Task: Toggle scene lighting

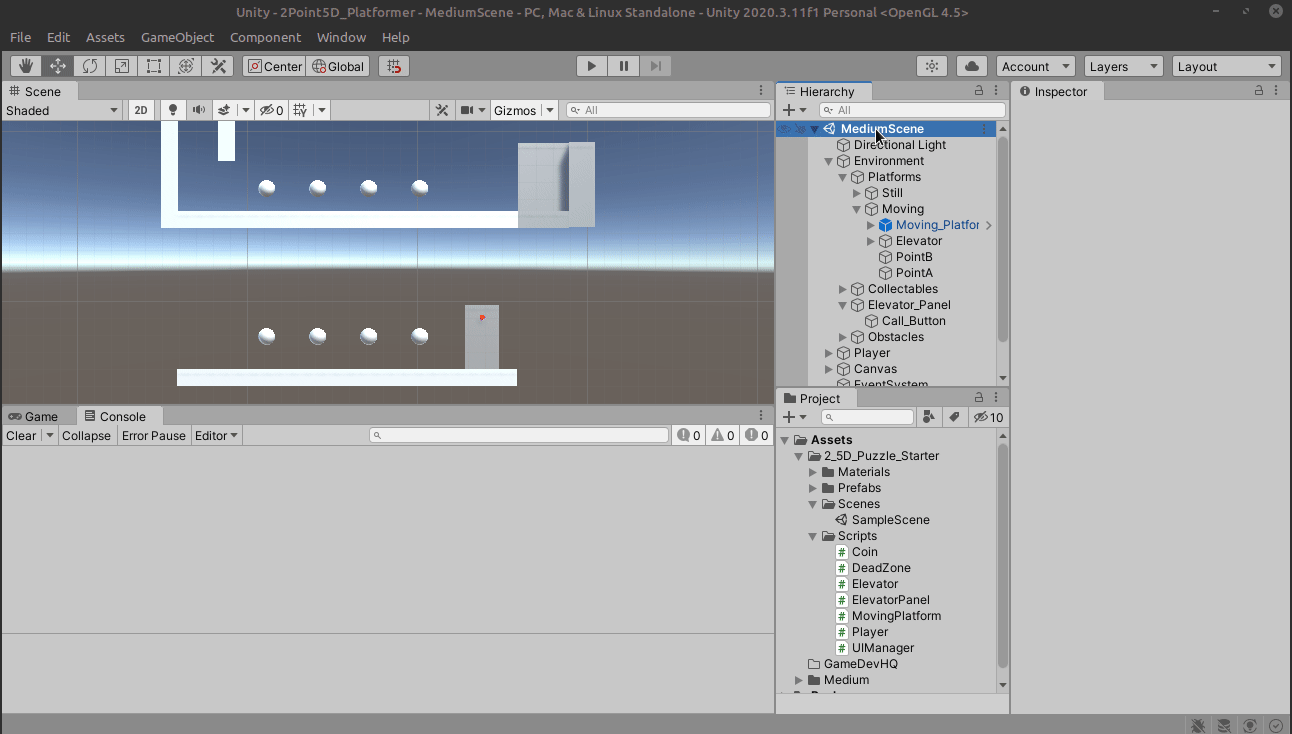Action: tap(173, 110)
